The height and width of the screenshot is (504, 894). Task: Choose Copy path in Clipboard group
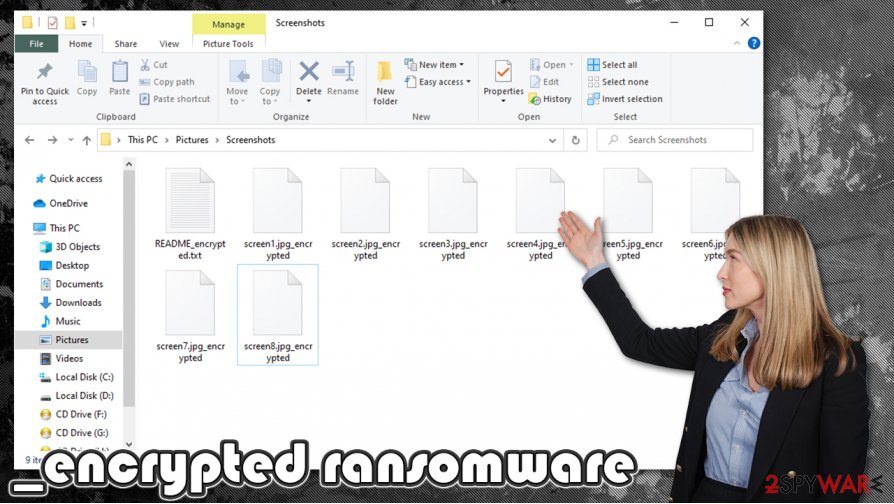(x=167, y=82)
